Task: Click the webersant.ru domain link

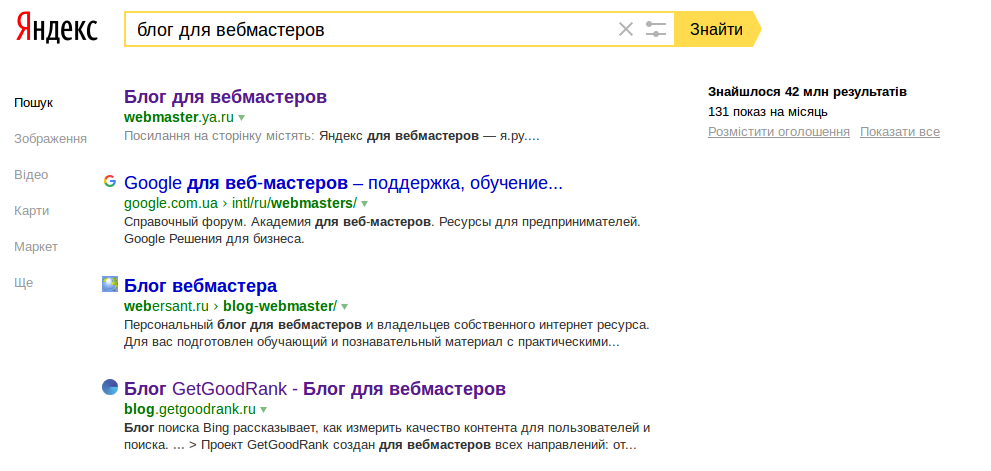Action: pyautogui.click(x=166, y=307)
